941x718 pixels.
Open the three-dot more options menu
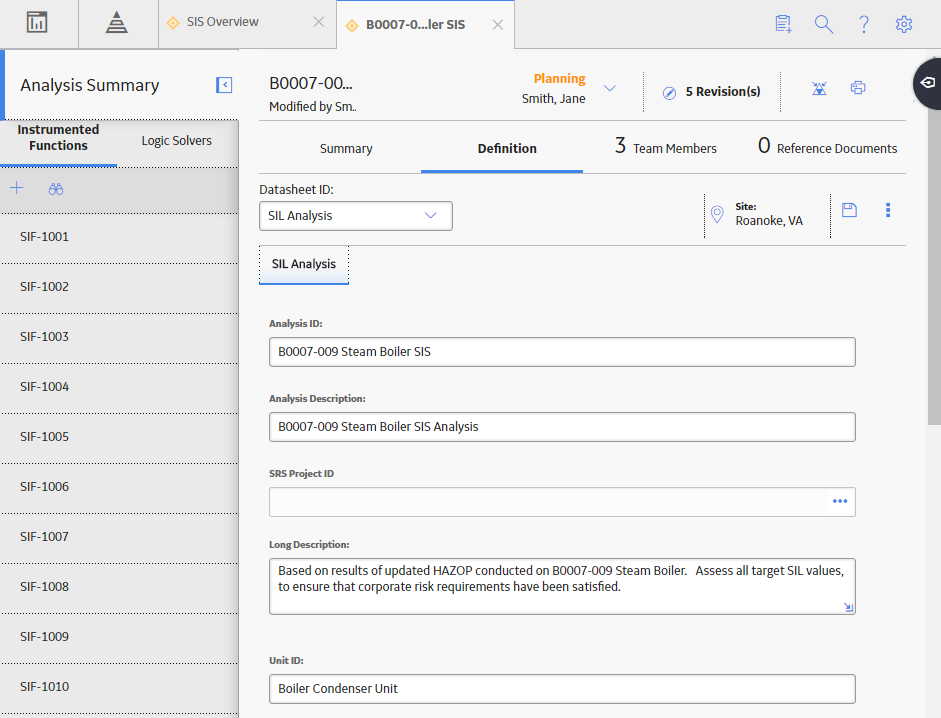tap(888, 210)
